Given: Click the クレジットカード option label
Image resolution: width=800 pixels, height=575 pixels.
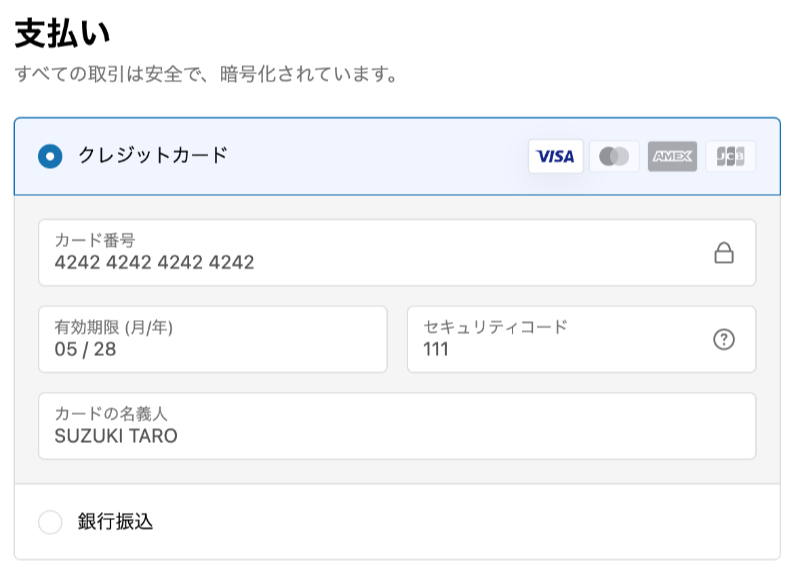Looking at the screenshot, I should (x=153, y=155).
